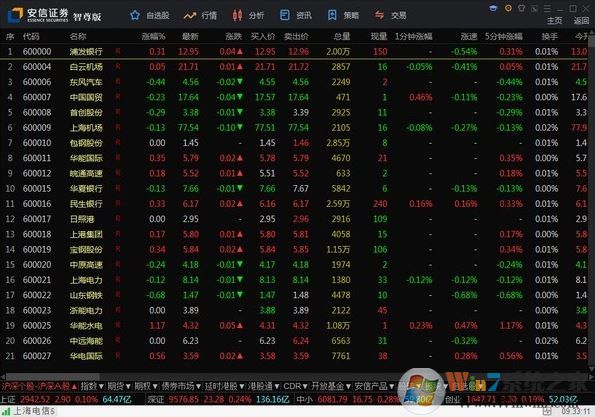
Task: Select the 中原高速 stock row
Action: coord(294,264)
